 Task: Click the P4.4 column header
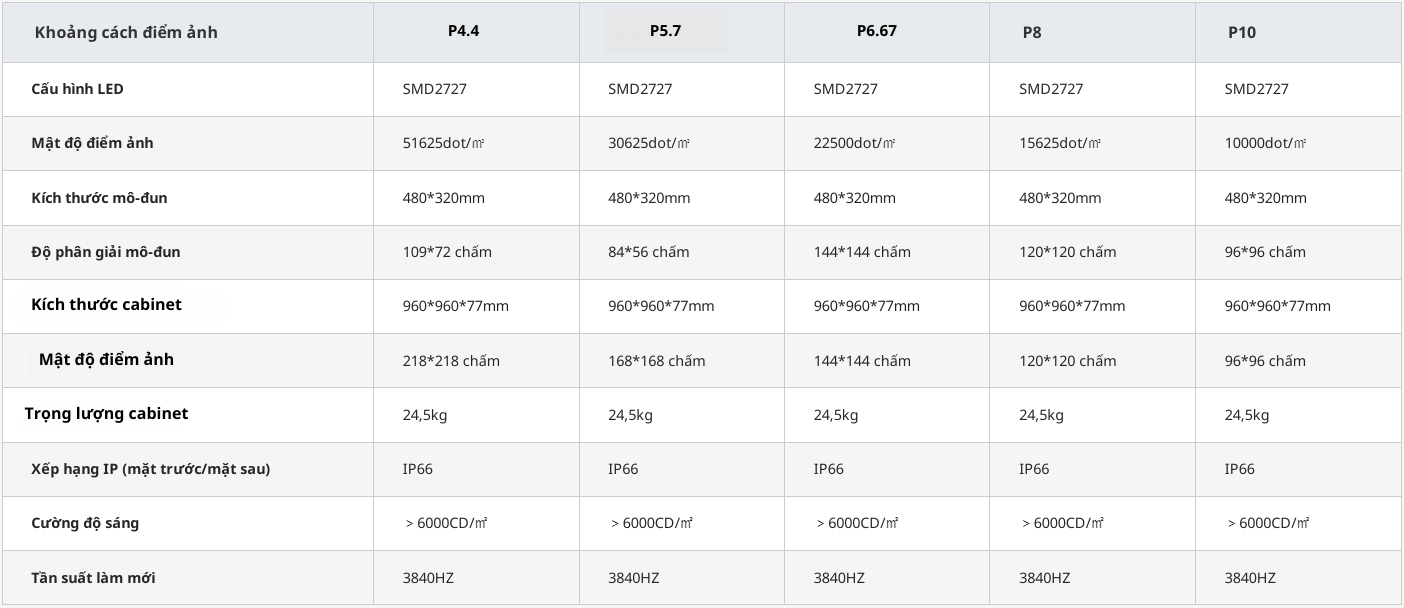pos(463,31)
